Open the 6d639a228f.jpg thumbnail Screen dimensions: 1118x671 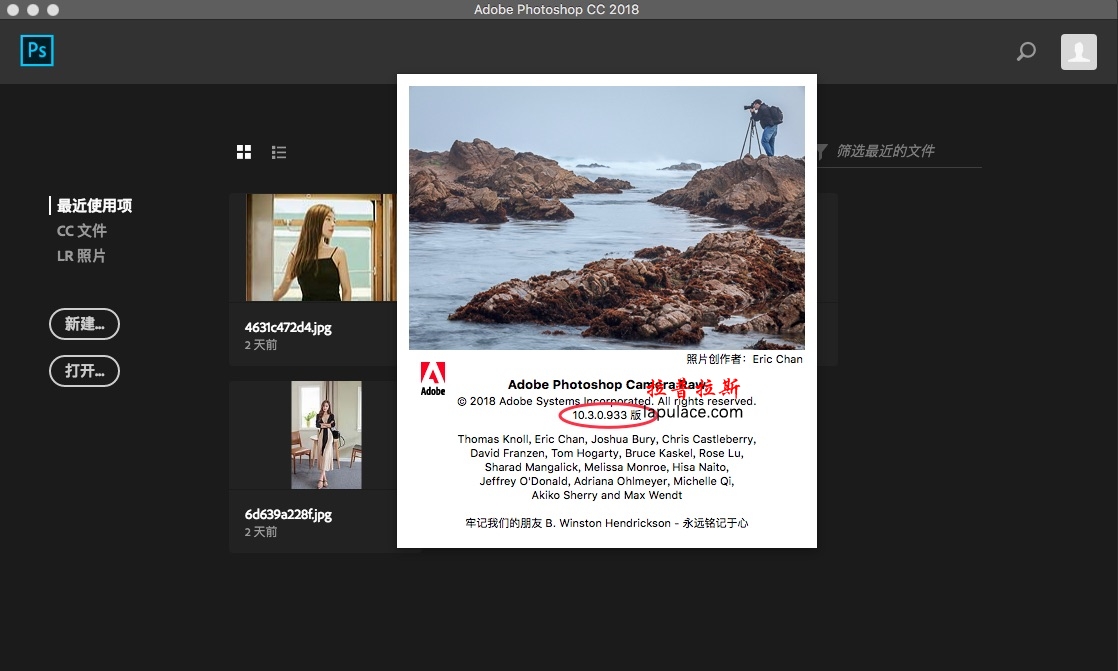(326, 435)
